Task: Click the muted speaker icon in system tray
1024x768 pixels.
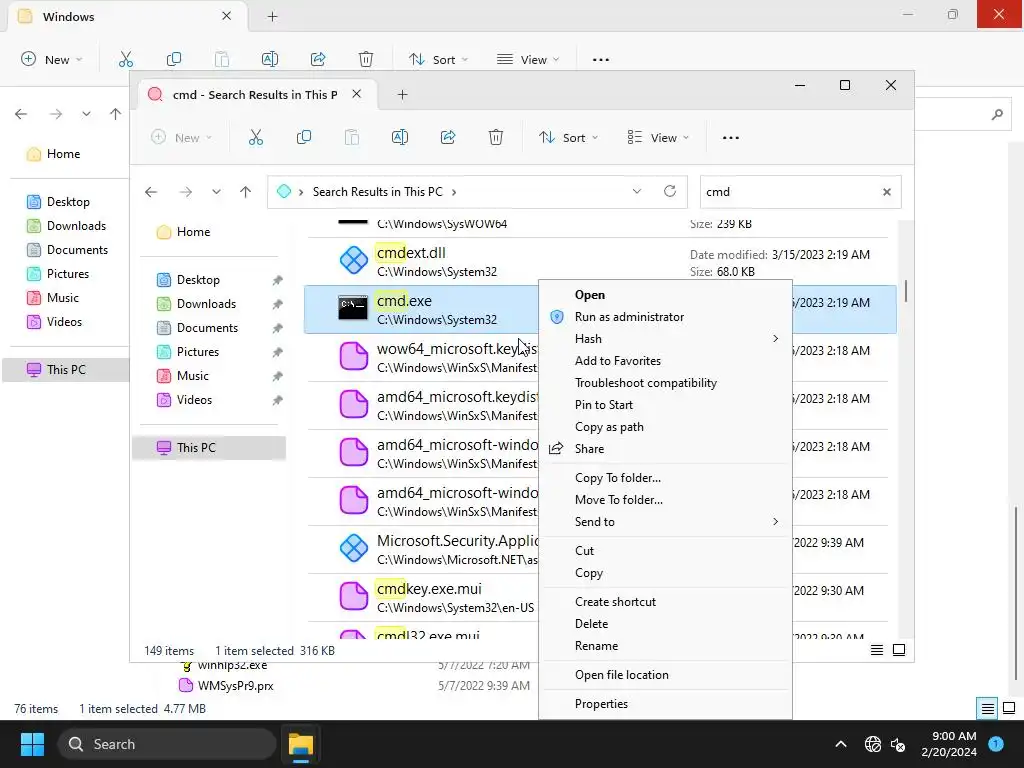Action: click(899, 744)
